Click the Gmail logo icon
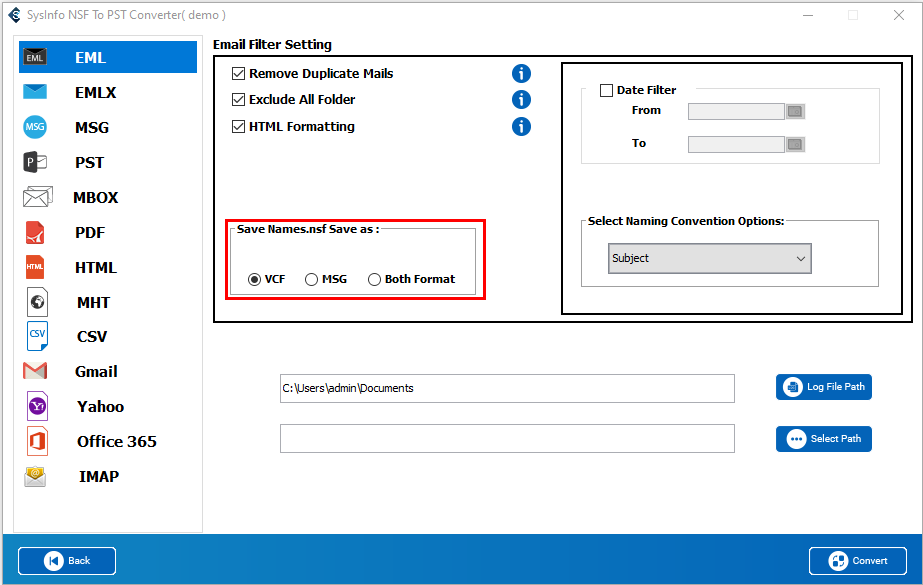923x585 pixels. pos(35,371)
